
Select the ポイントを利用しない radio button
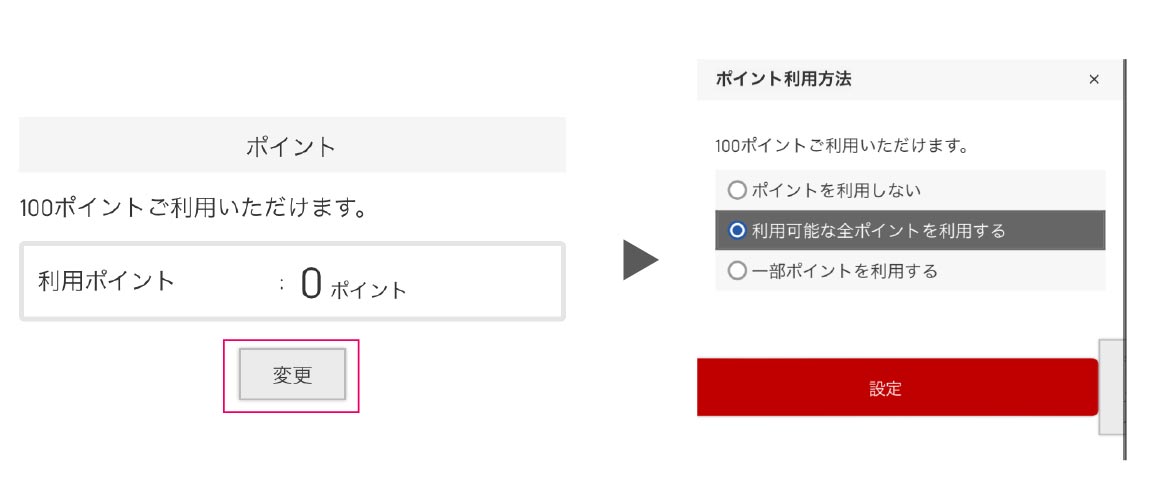pos(737,189)
